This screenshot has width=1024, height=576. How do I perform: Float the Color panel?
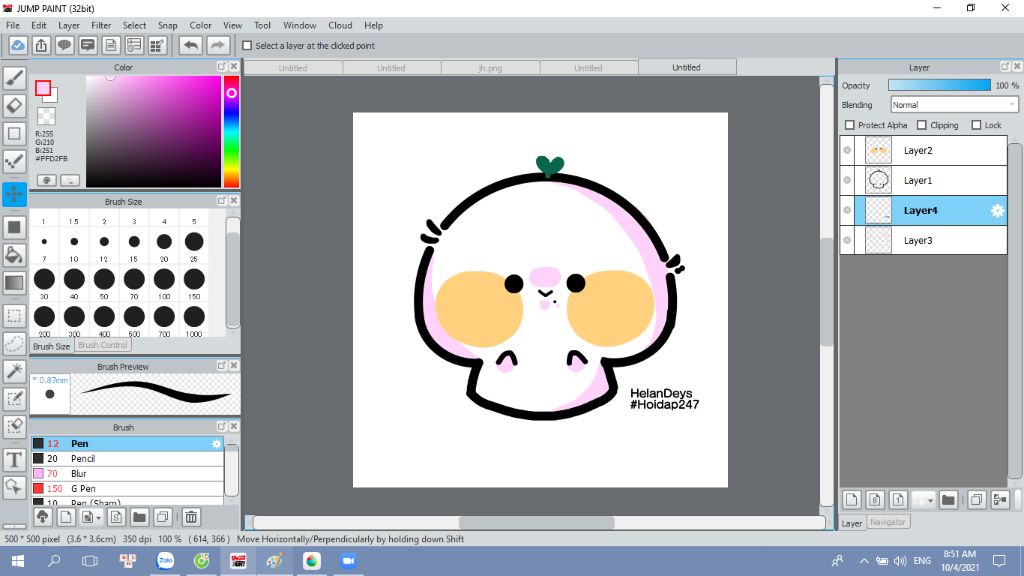click(x=221, y=67)
